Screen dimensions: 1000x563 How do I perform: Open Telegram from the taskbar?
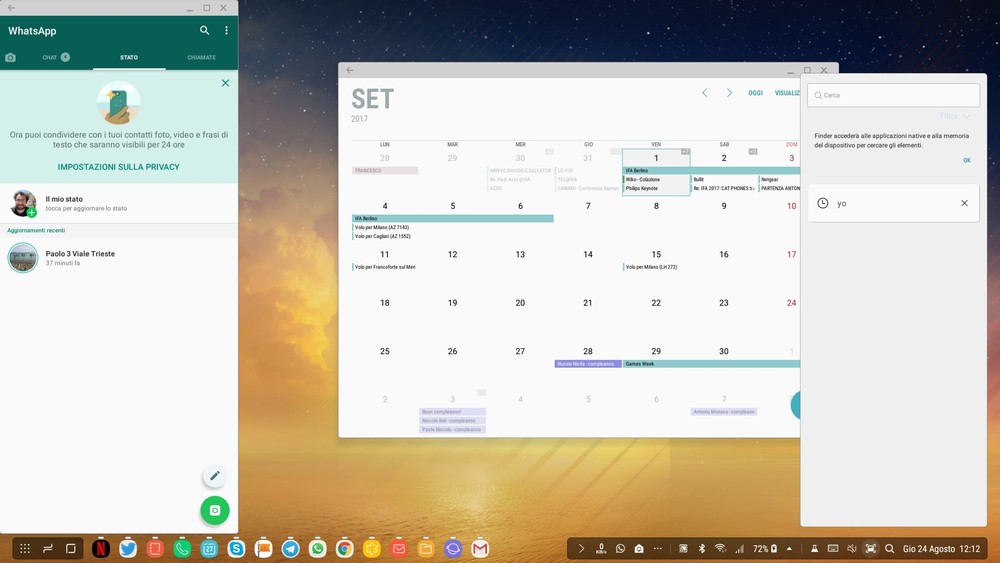coord(290,548)
